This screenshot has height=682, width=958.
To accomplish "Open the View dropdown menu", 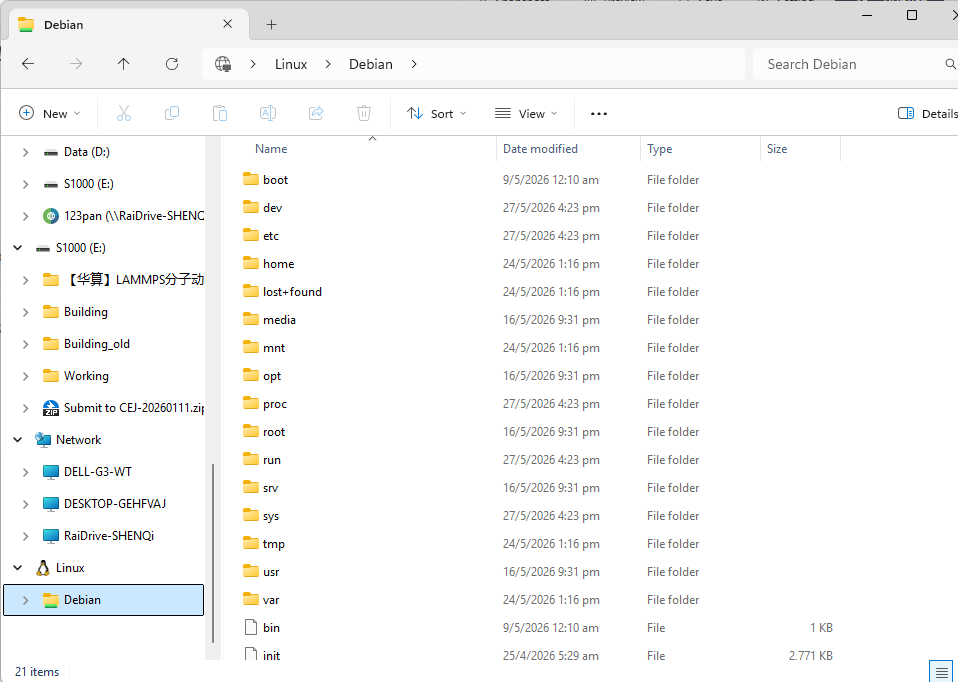I will tap(526, 114).
